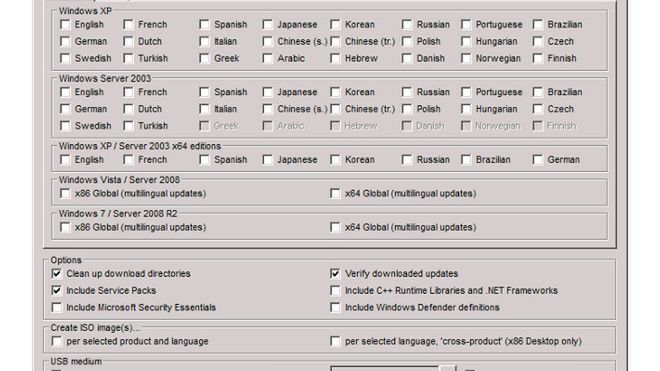Disable Verify downloaded updates option
The height and width of the screenshot is (371, 660).
pyautogui.click(x=335, y=274)
